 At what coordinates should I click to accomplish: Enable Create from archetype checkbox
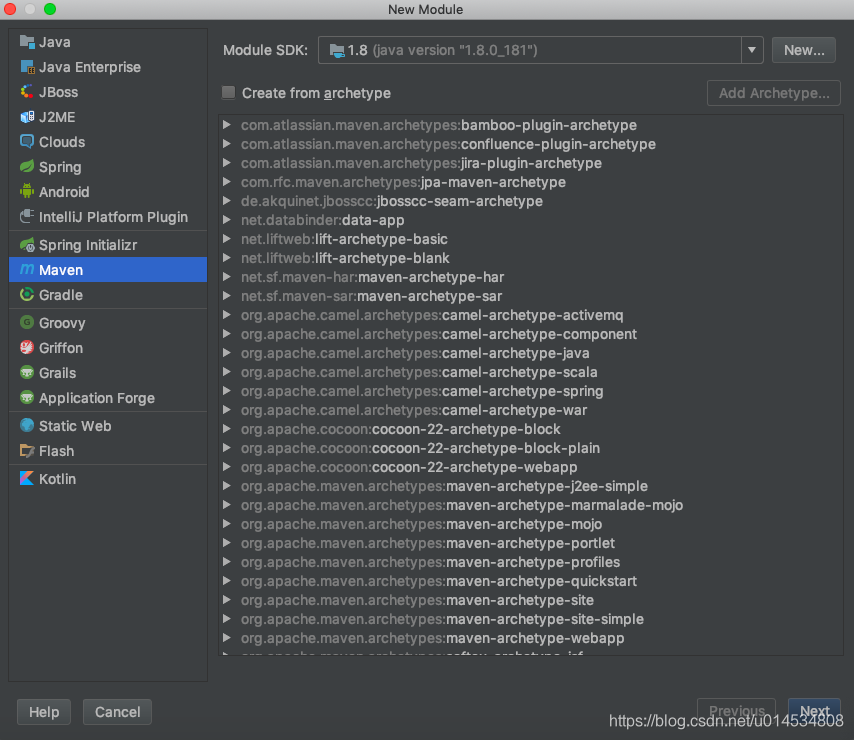[x=228, y=93]
